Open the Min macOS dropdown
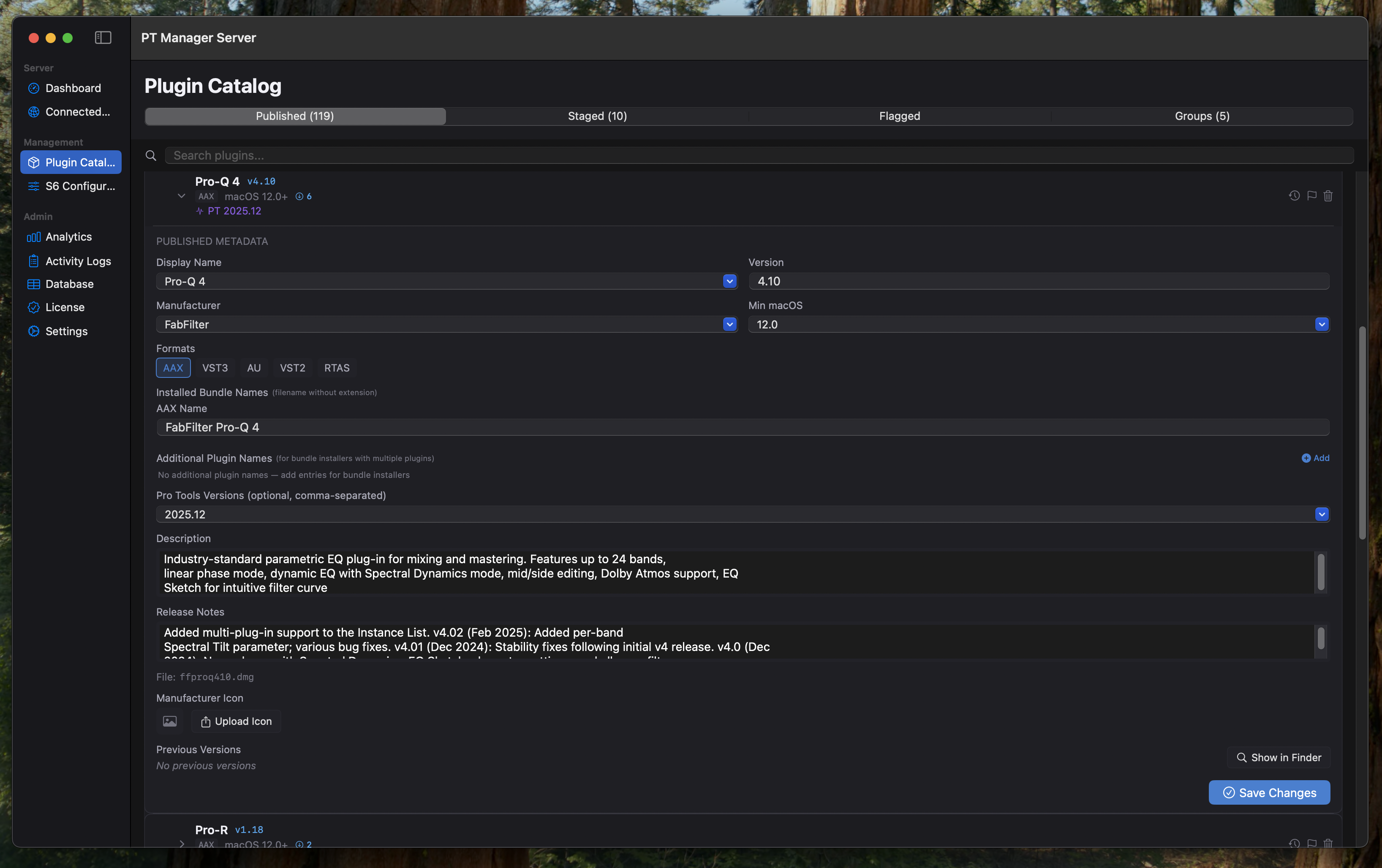This screenshot has width=1382, height=868. tap(1322, 324)
